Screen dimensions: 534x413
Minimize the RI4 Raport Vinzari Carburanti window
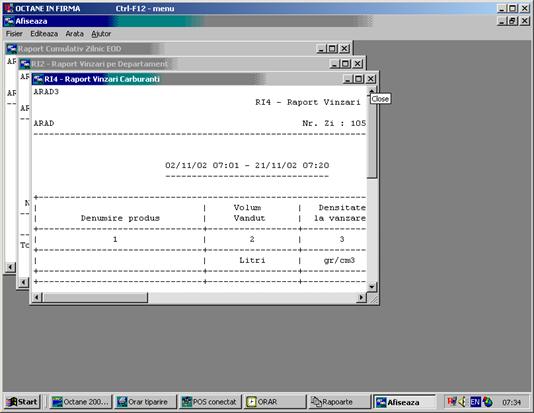pyautogui.click(x=347, y=79)
